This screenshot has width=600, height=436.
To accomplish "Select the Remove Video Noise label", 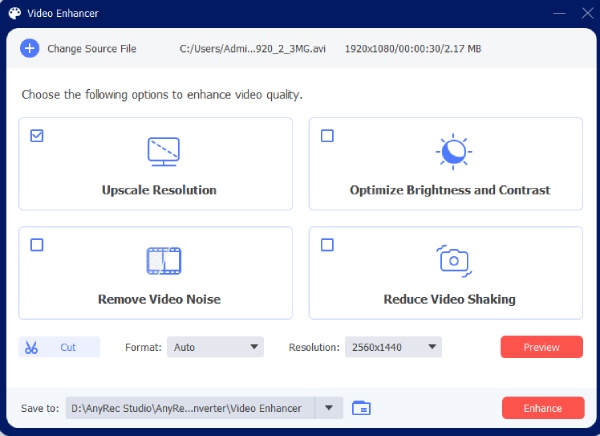I will pos(159,299).
